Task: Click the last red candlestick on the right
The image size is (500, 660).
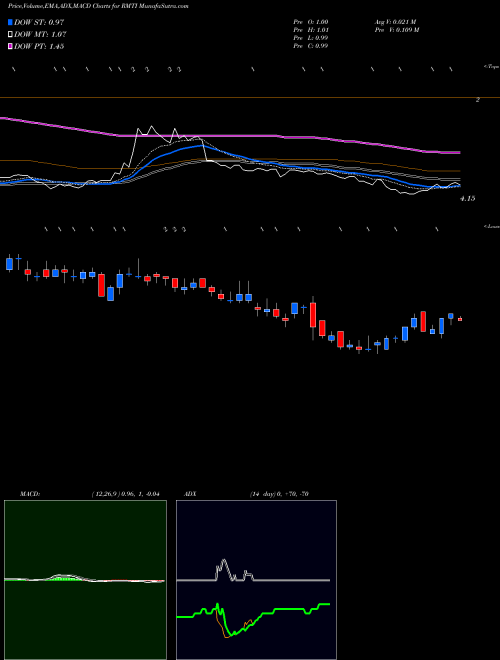Action: click(460, 319)
